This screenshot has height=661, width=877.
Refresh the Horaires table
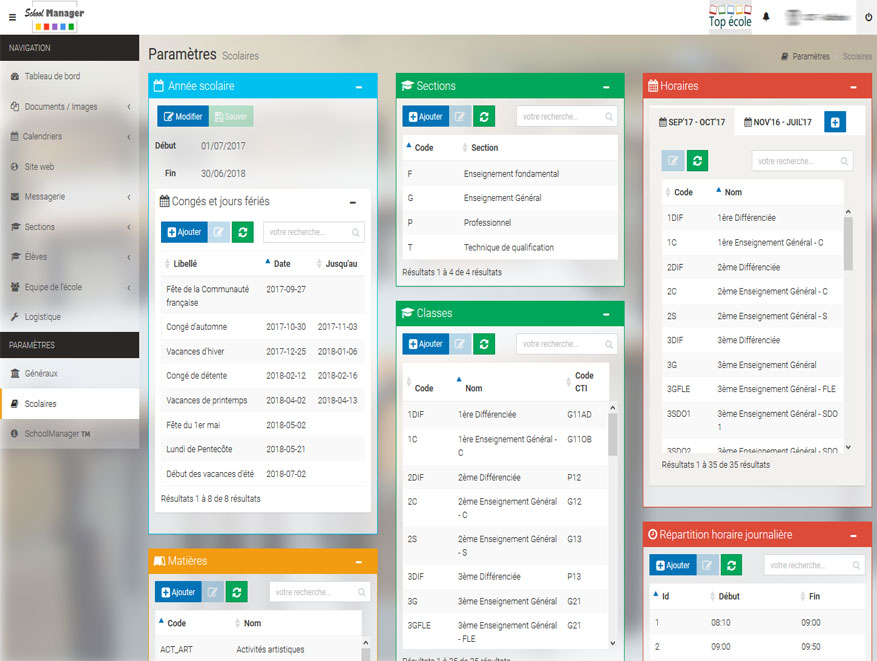698,160
